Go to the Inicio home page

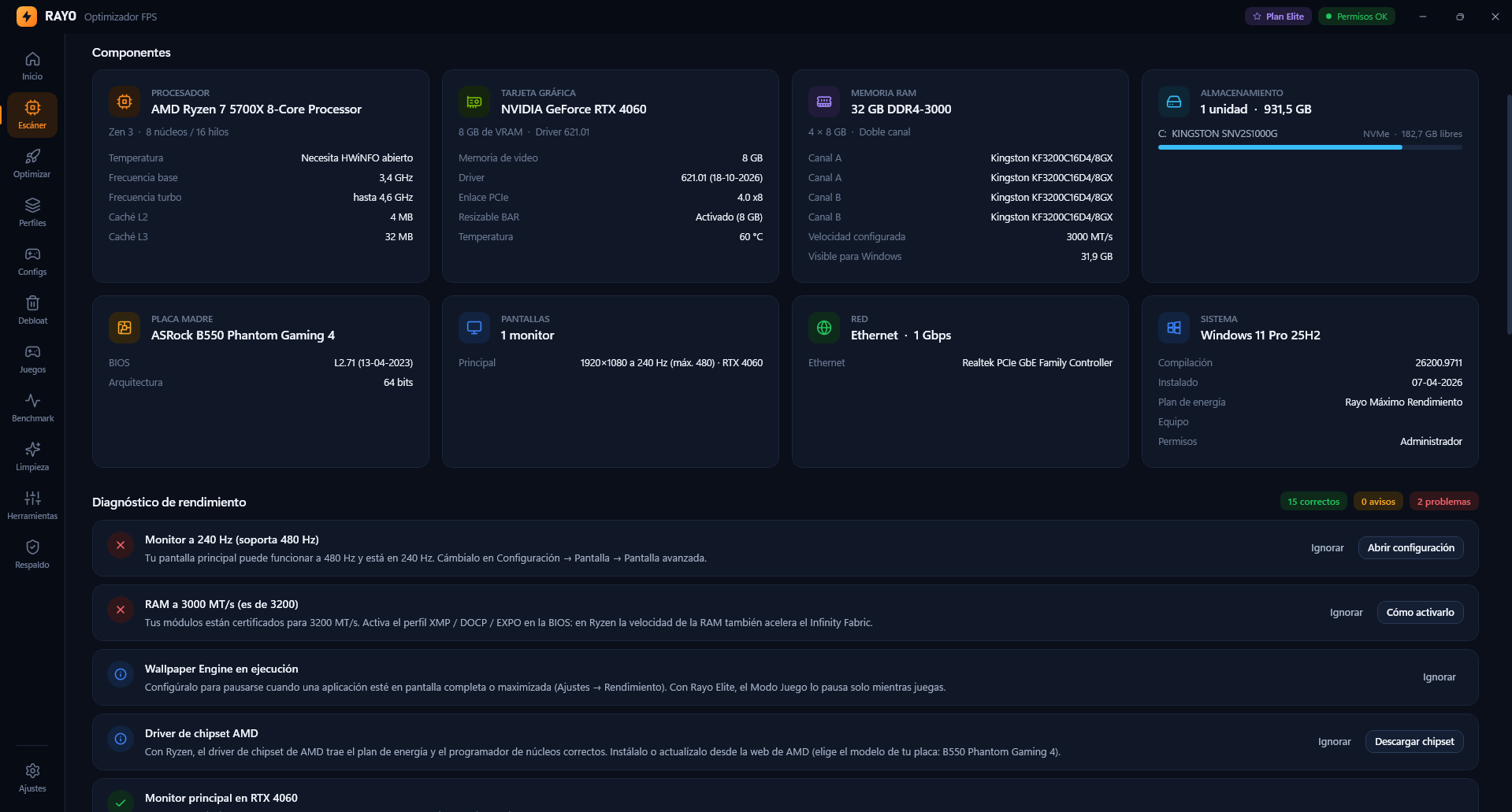click(32, 66)
